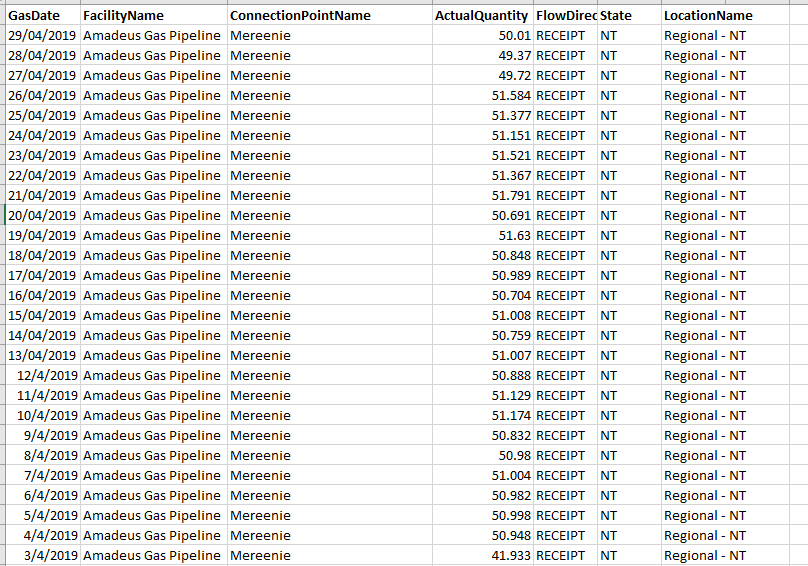Viewport: 808px width, 566px height.
Task: Click the date cell 29/04/2019
Action: click(43, 36)
